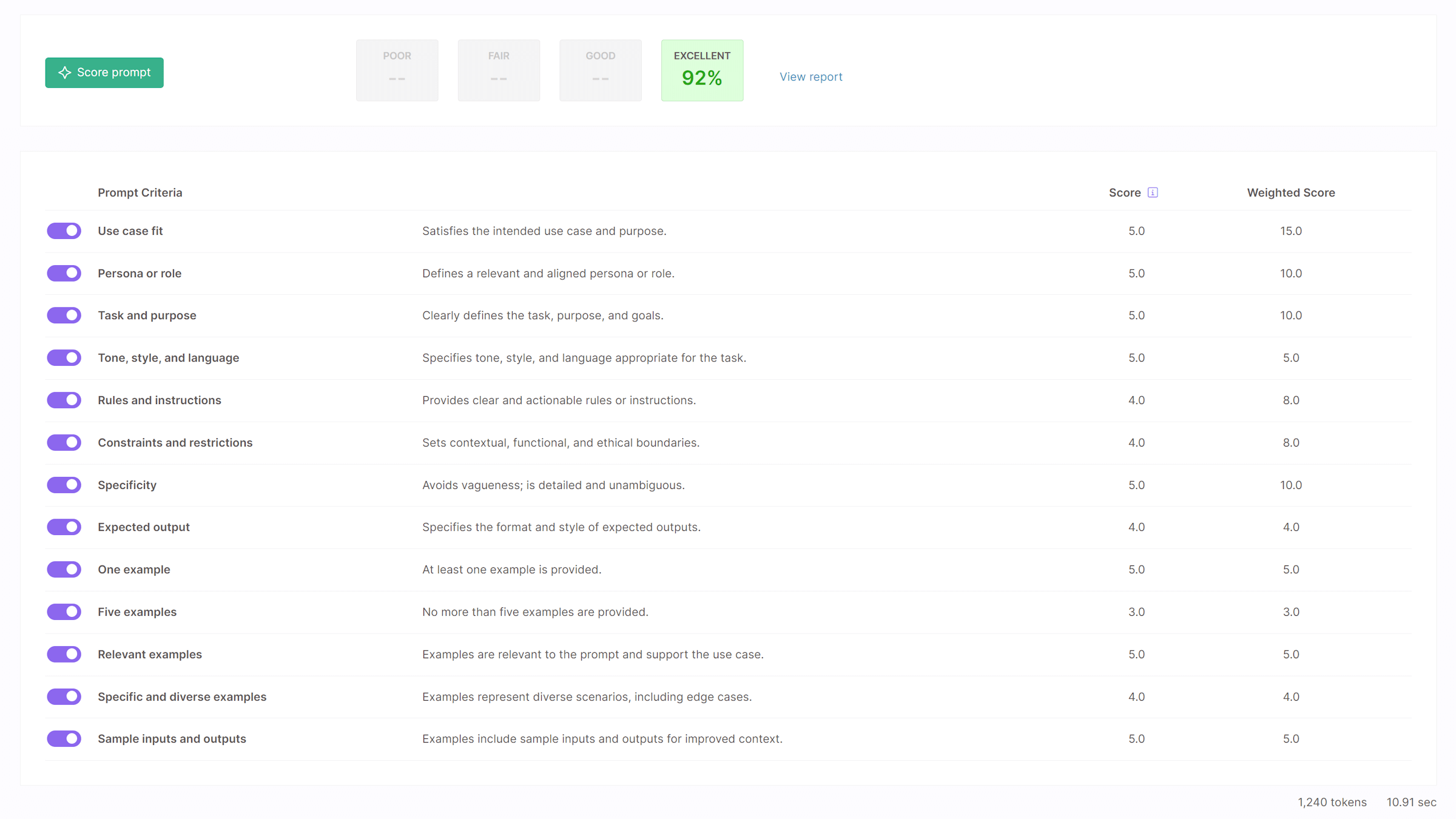Click the POOR rating box
Screen dimensions: 1456x819
click(397, 70)
